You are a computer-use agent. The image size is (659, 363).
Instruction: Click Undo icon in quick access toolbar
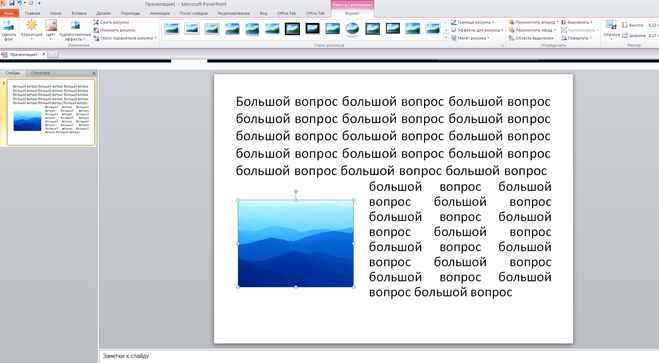(19, 3)
